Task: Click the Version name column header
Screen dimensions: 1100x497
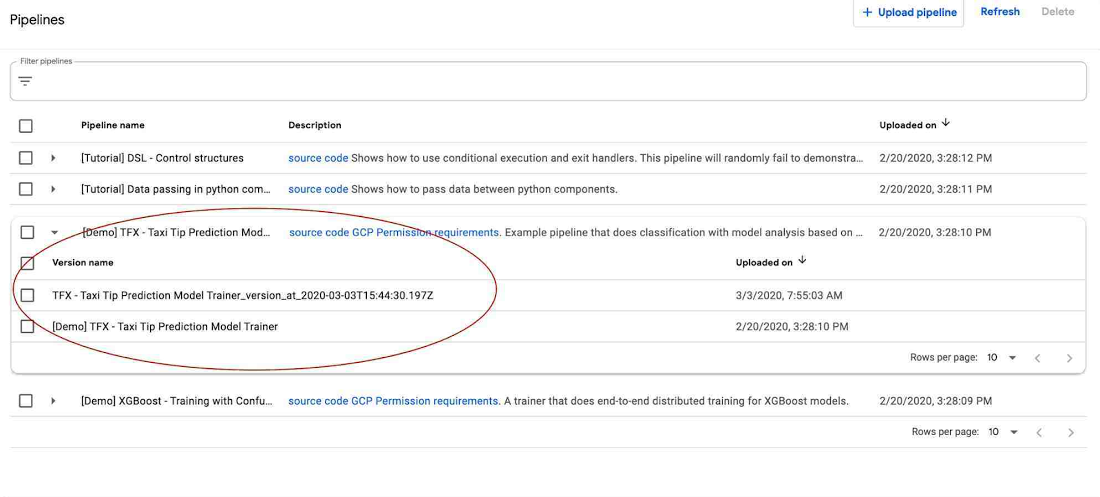Action: [83, 263]
